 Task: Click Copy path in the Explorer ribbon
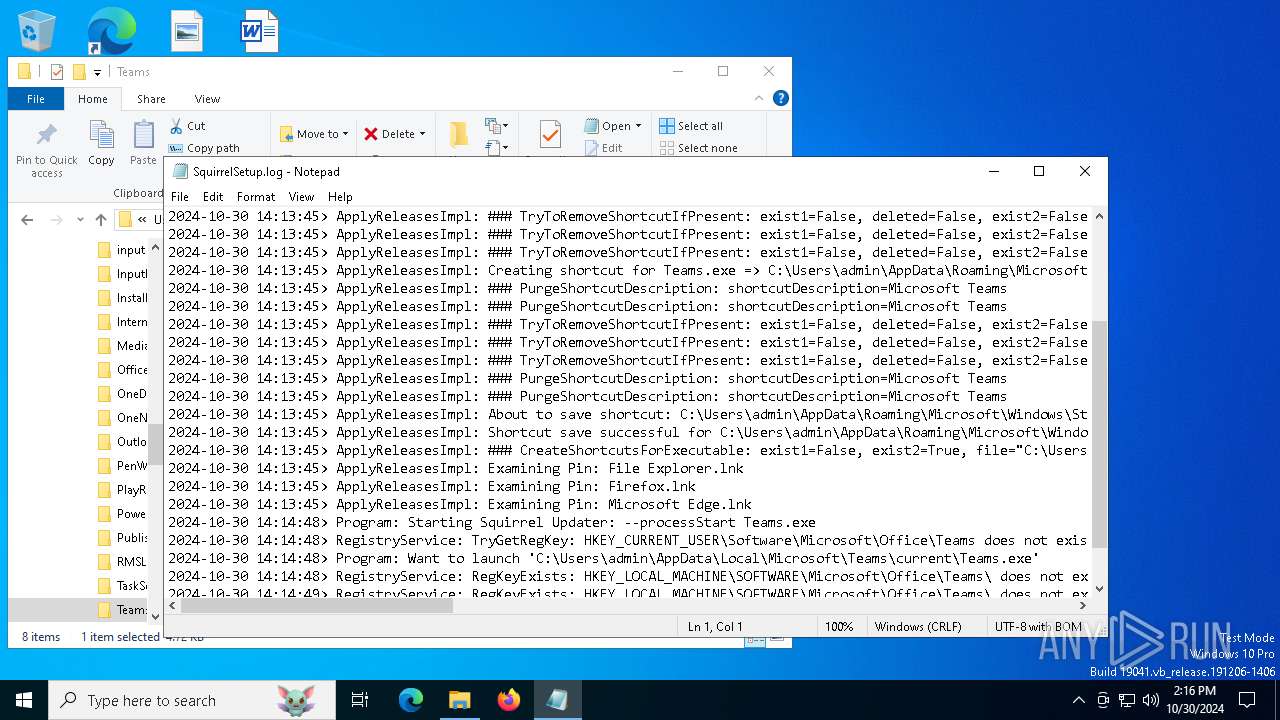click(x=204, y=148)
